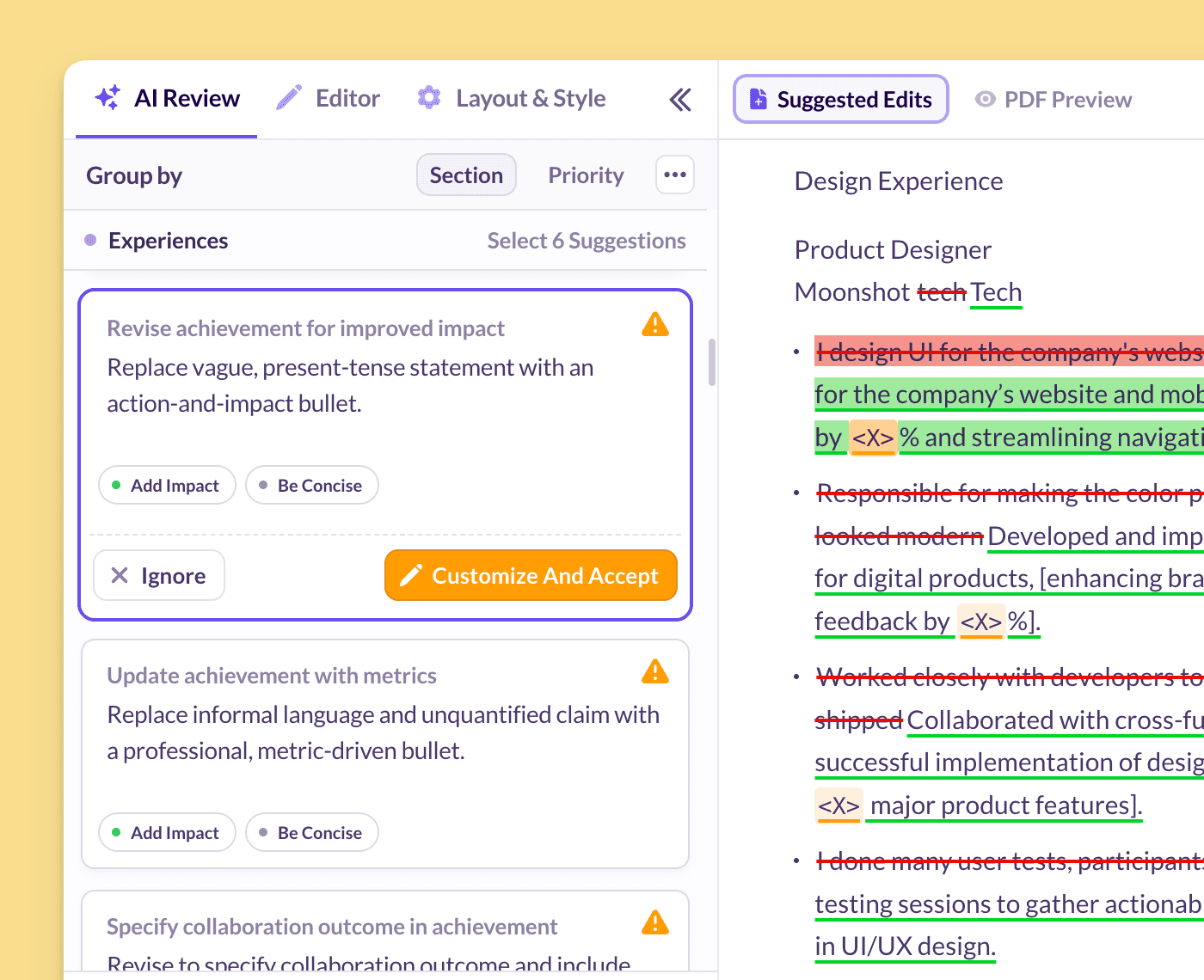1204x980 pixels.
Task: Click the Editor pen icon
Action: click(288, 97)
